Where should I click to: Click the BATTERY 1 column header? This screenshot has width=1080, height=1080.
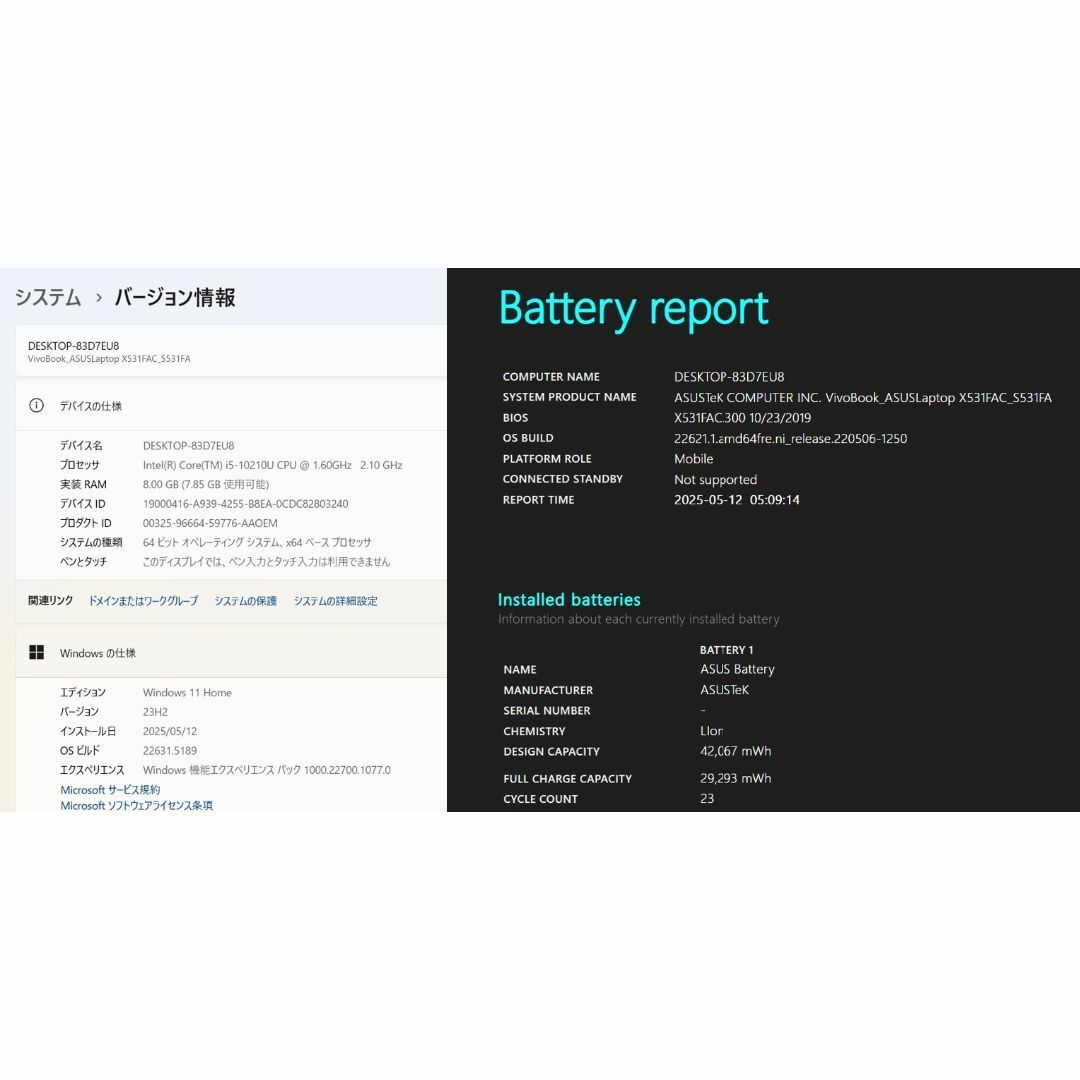727,650
